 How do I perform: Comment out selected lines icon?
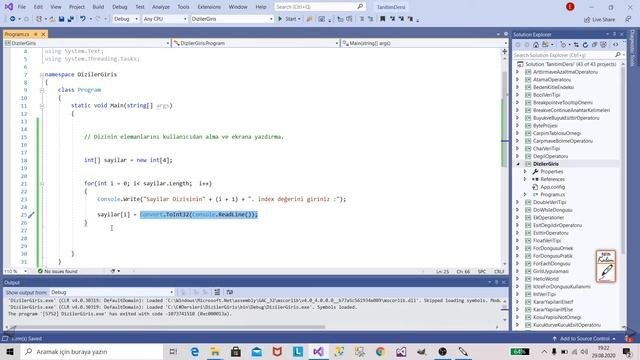click(x=362, y=19)
